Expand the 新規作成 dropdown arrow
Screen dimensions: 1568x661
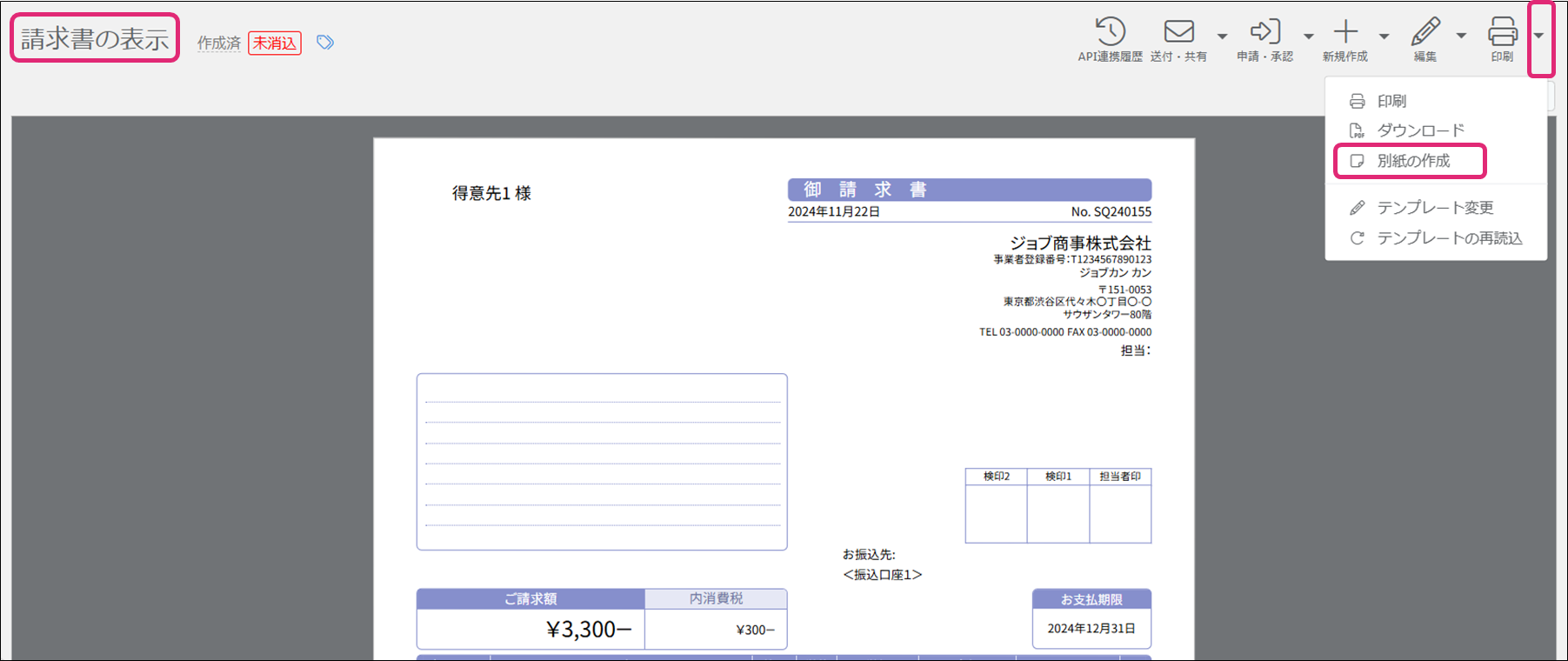[x=1384, y=37]
